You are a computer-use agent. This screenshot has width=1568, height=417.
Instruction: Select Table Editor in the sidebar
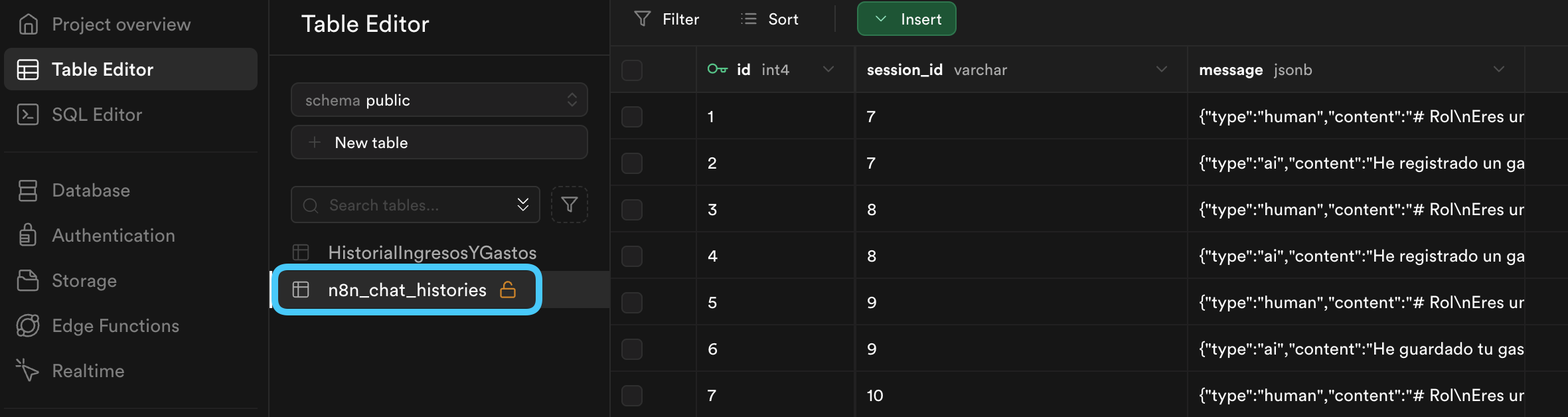click(131, 69)
